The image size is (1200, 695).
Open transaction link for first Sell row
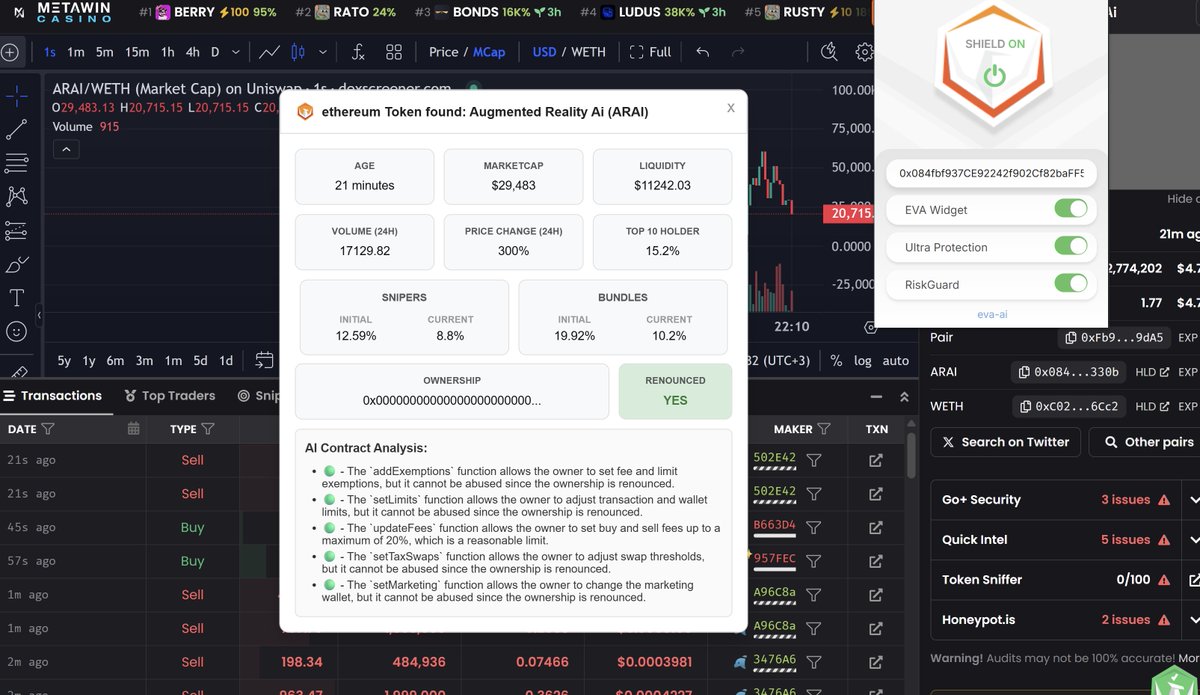(x=876, y=460)
